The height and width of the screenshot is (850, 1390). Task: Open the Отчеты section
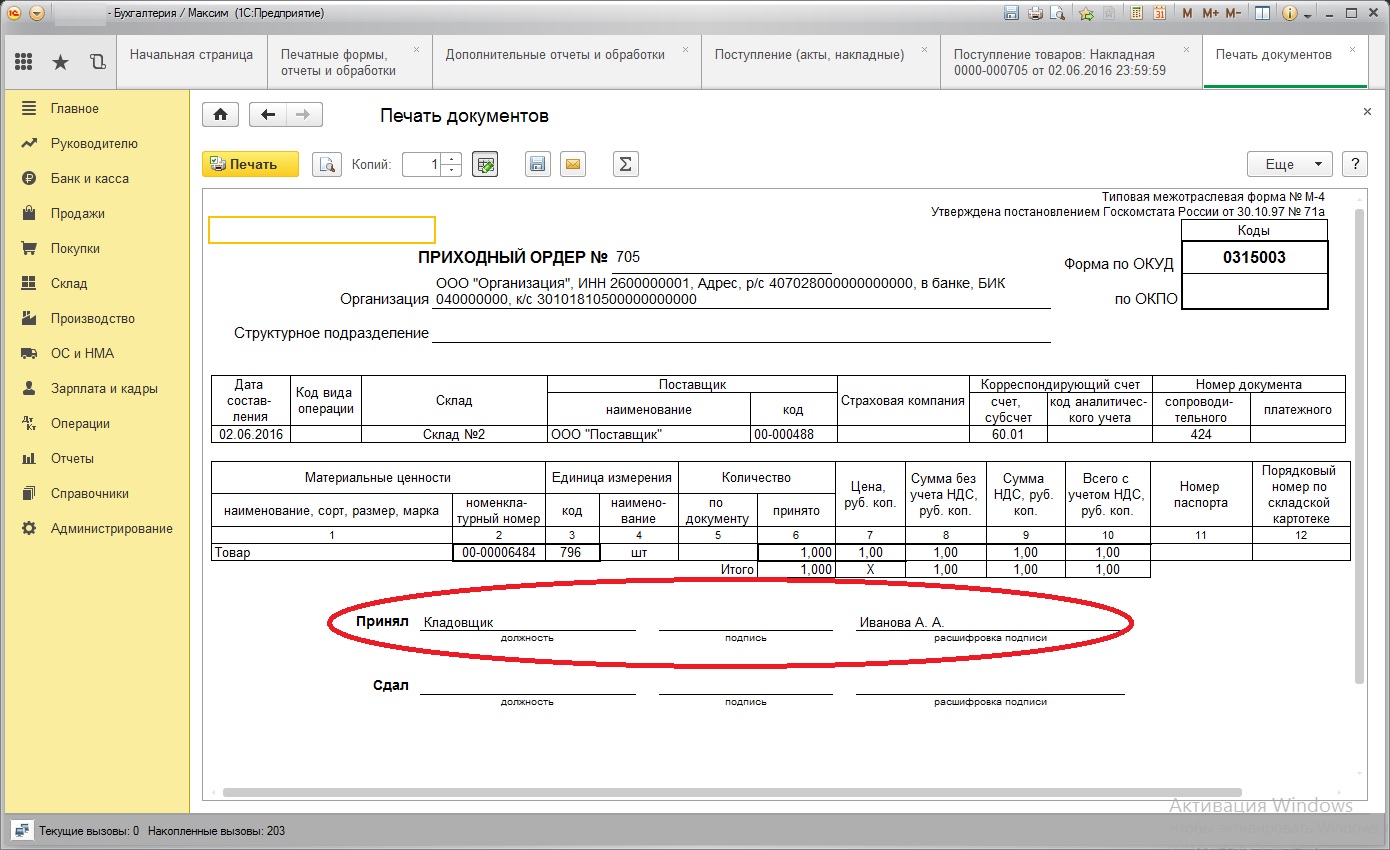point(95,458)
